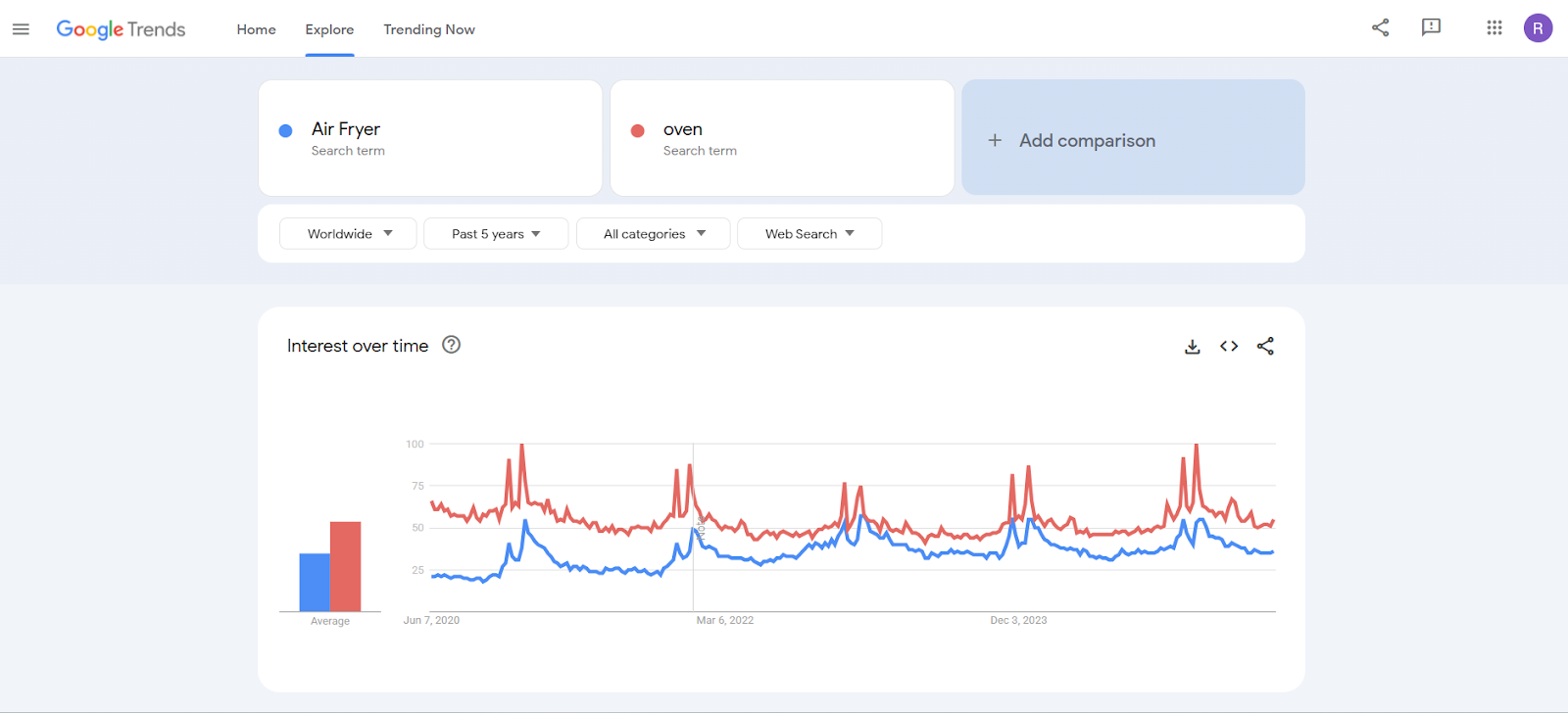
Task: Open the Google apps grid
Action: click(x=1494, y=27)
